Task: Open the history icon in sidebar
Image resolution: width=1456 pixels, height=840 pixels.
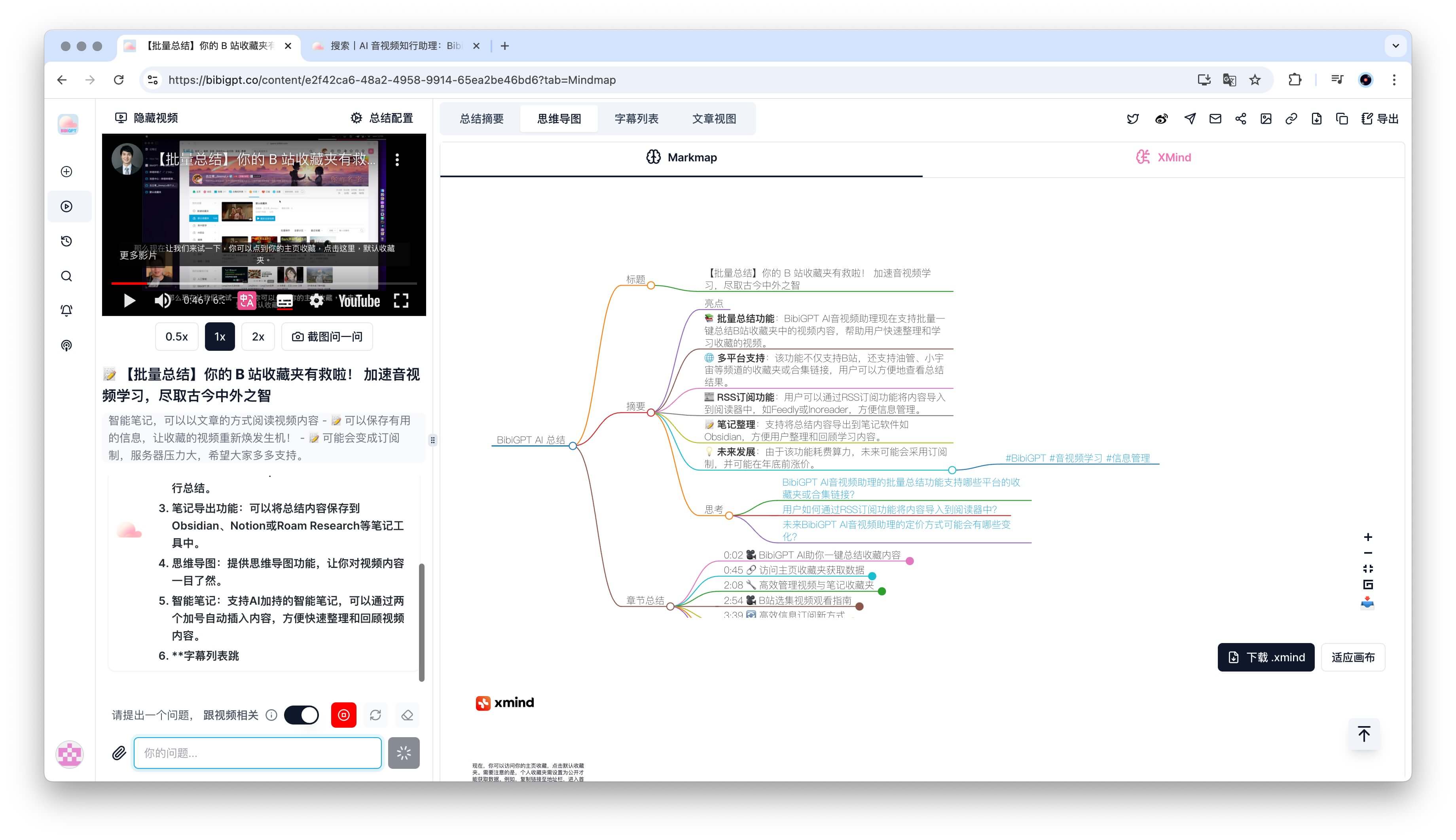Action: (x=67, y=241)
